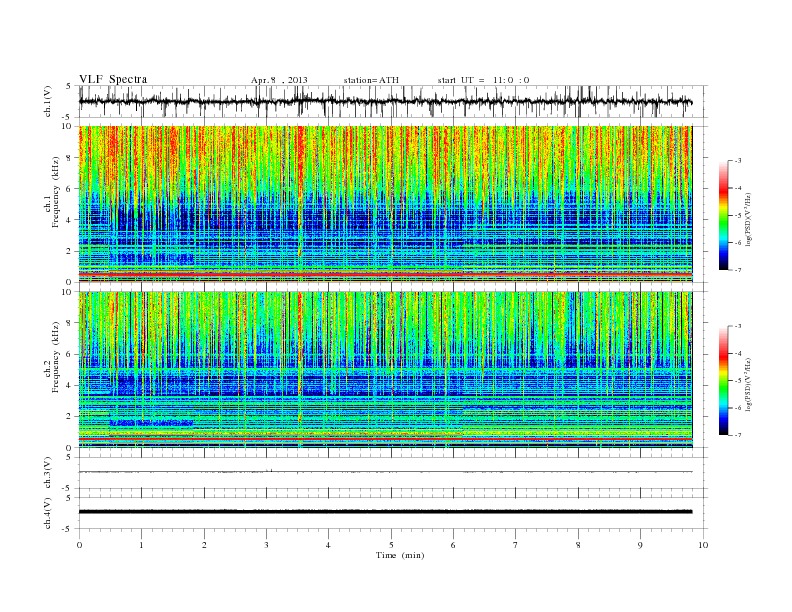The image size is (792, 612).
Task: Click inside the ch.2 spectrogram panel
Action: pos(385,370)
